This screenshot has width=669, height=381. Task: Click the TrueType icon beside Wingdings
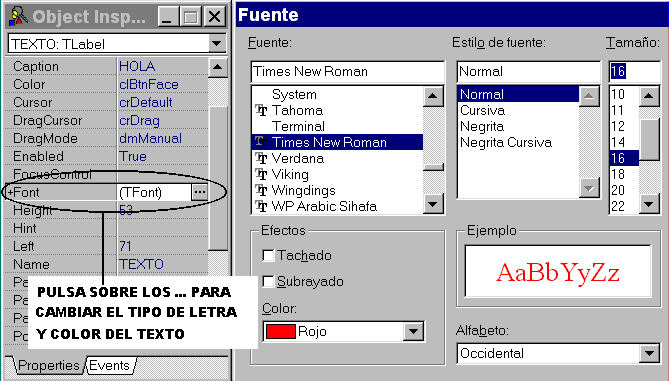click(x=261, y=190)
